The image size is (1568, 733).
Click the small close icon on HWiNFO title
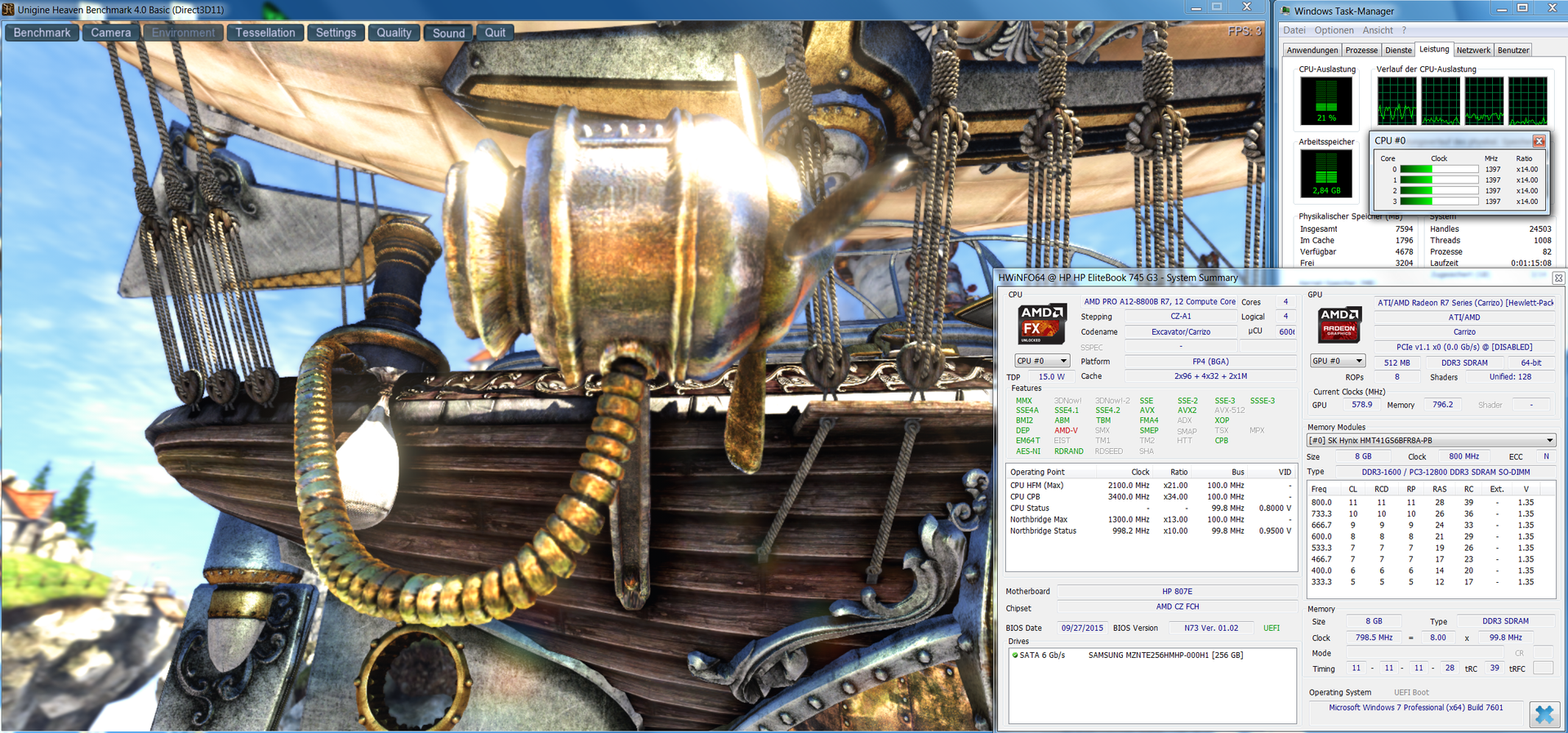(x=1558, y=278)
